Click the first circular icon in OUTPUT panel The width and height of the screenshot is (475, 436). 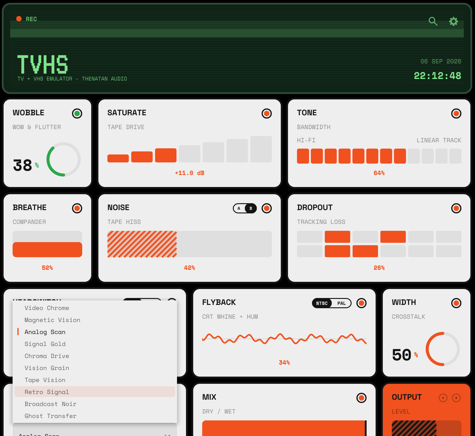point(443,398)
